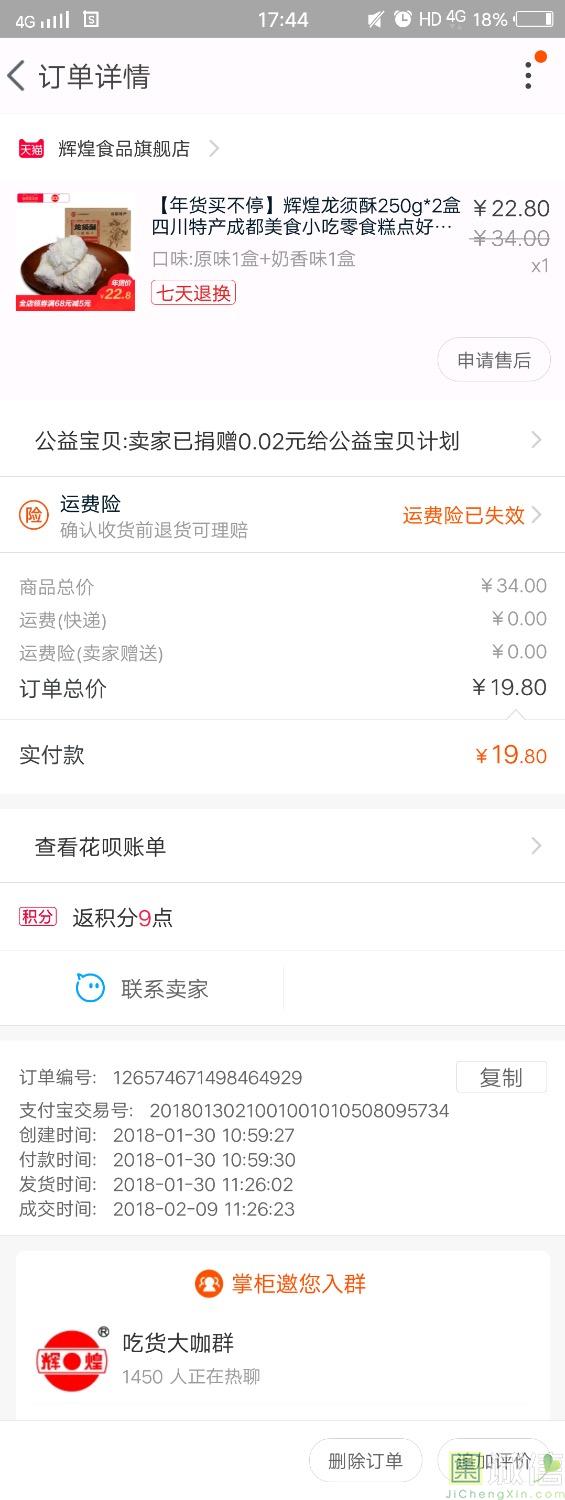Tap the 七天退换 tag
Viewport: 565px width, 1500px height.
point(193,293)
